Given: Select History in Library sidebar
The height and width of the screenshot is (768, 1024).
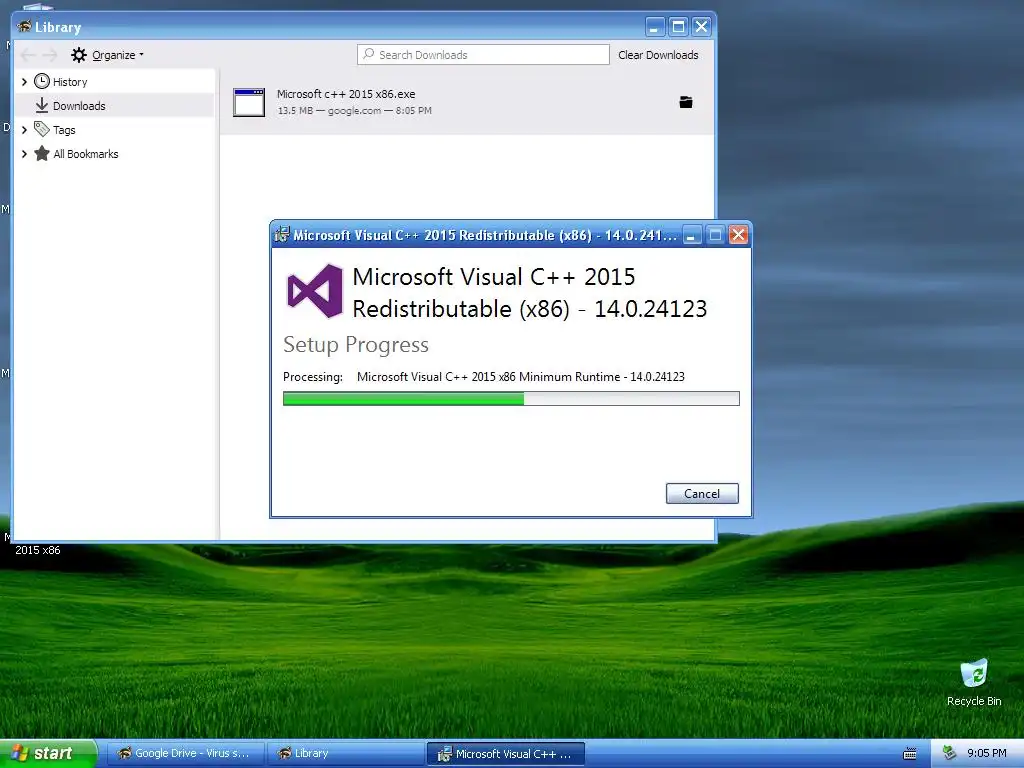Looking at the screenshot, I should click(x=70, y=82).
